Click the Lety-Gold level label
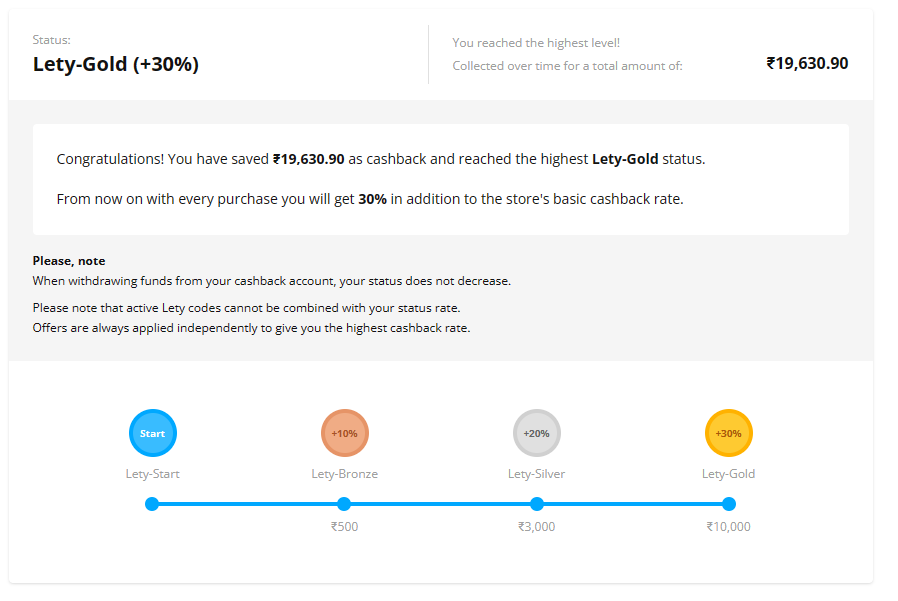 coord(728,474)
